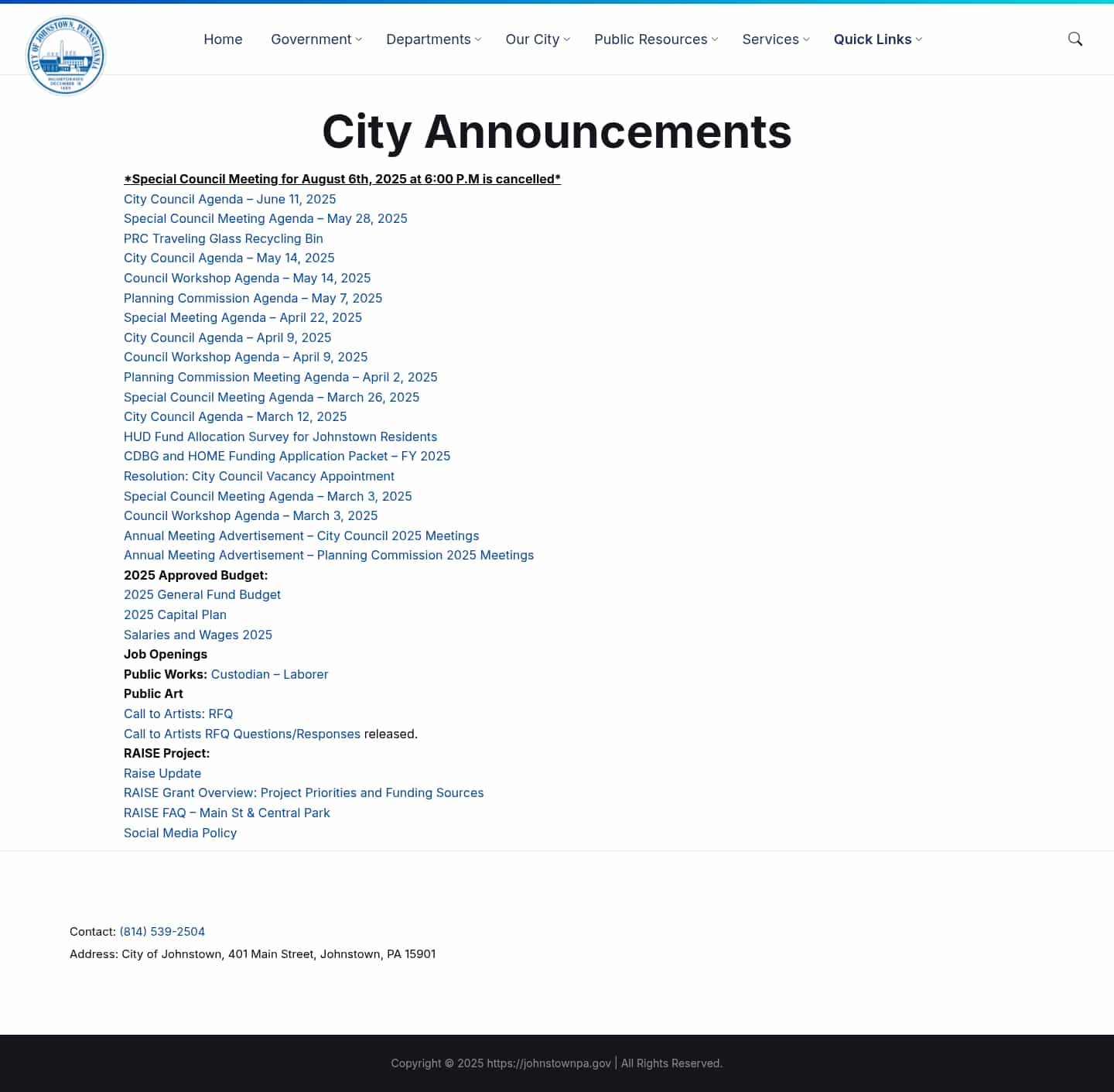Expand the Public Resources chevron

(x=715, y=39)
